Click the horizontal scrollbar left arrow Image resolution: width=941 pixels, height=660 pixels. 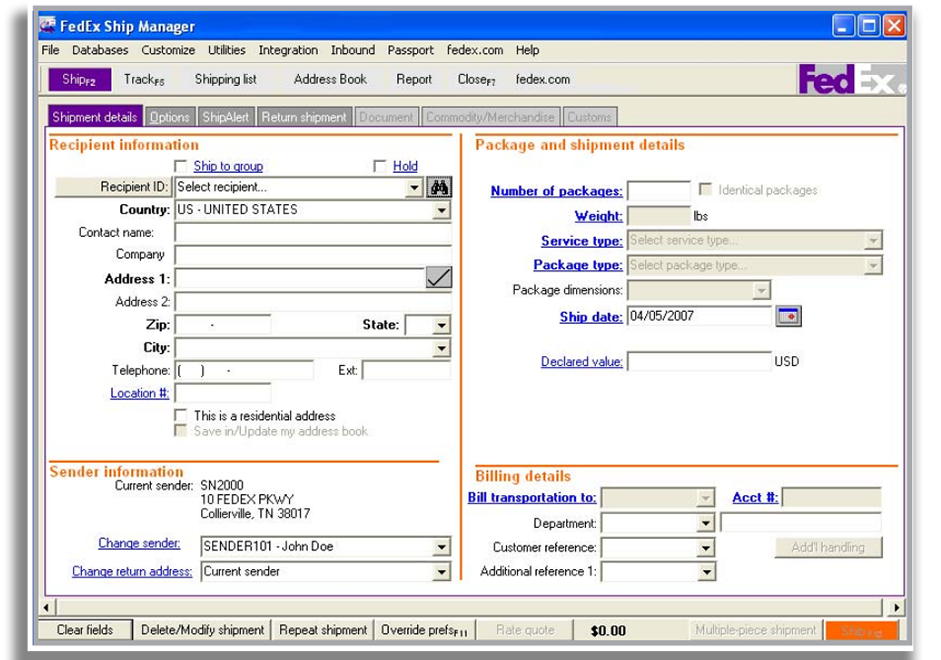pyautogui.click(x=45, y=607)
